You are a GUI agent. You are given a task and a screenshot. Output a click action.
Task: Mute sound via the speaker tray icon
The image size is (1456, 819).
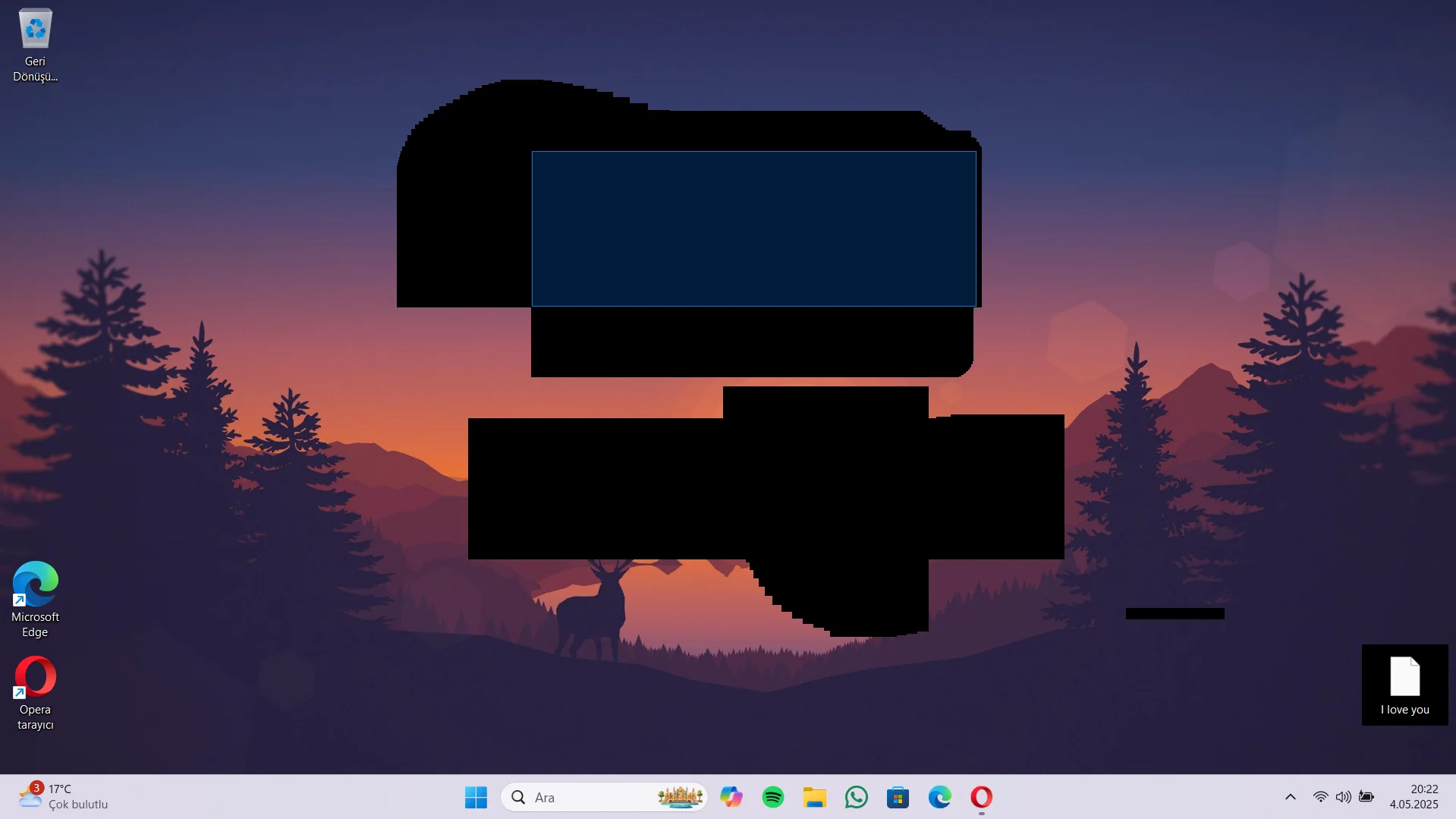click(x=1344, y=797)
